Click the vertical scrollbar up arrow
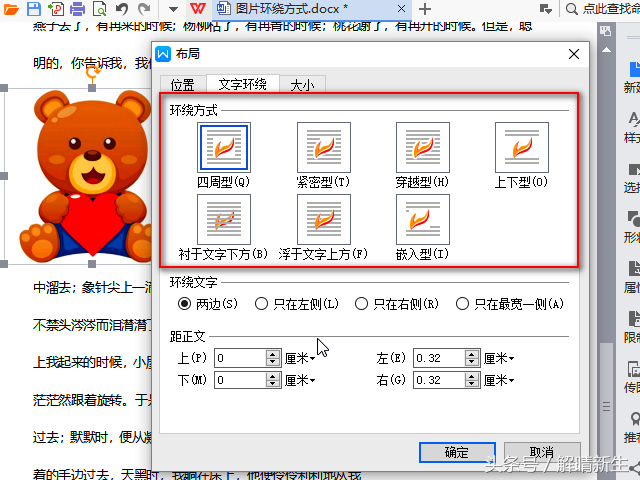The height and width of the screenshot is (480, 640). tap(607, 50)
